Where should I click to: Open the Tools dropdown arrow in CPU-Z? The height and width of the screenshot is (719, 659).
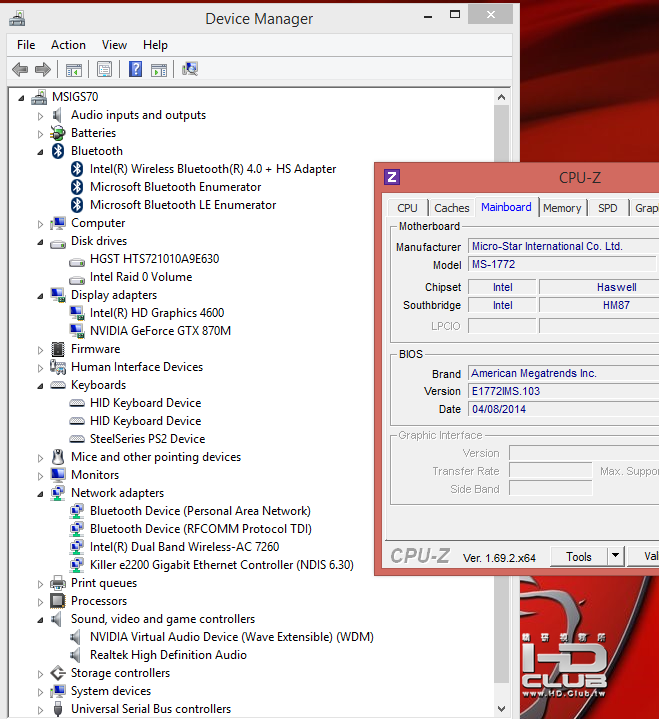point(616,557)
